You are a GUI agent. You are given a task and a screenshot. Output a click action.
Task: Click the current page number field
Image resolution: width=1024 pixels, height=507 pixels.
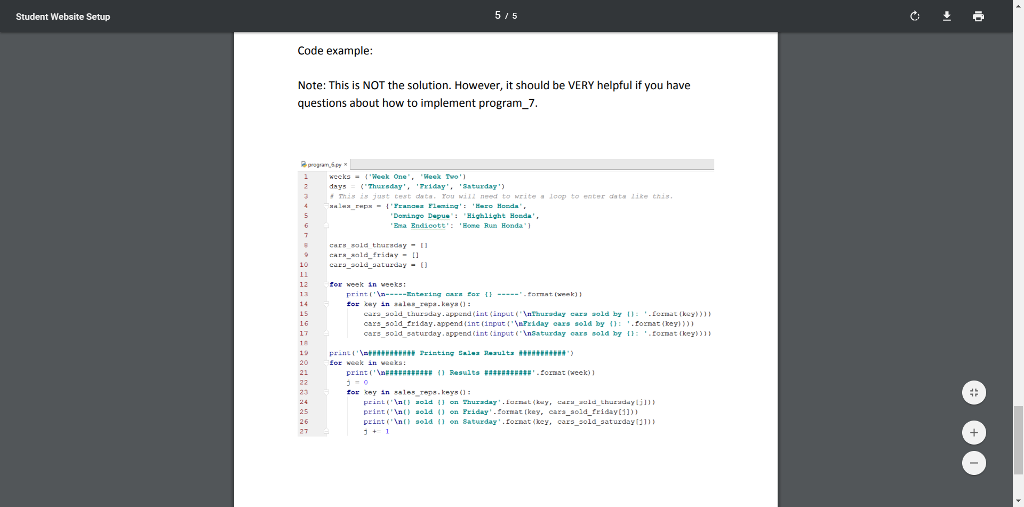tap(498, 16)
